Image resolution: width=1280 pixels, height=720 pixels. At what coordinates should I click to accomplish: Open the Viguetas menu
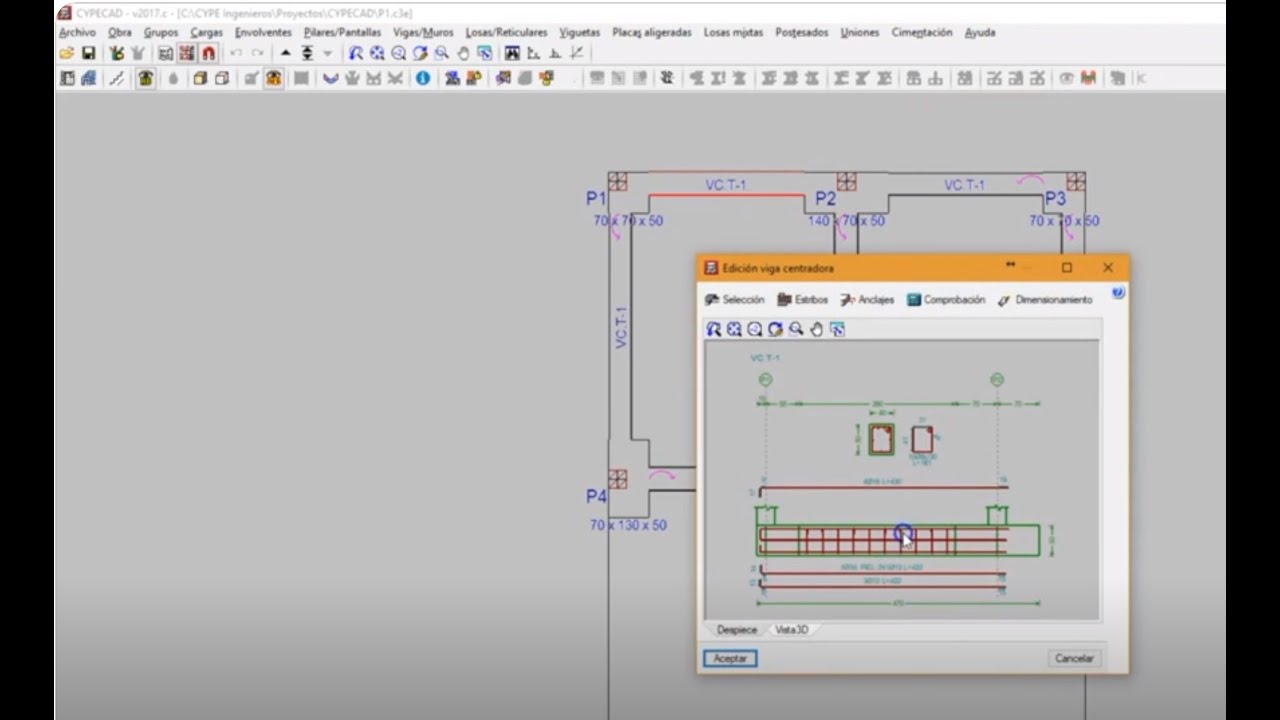(580, 32)
